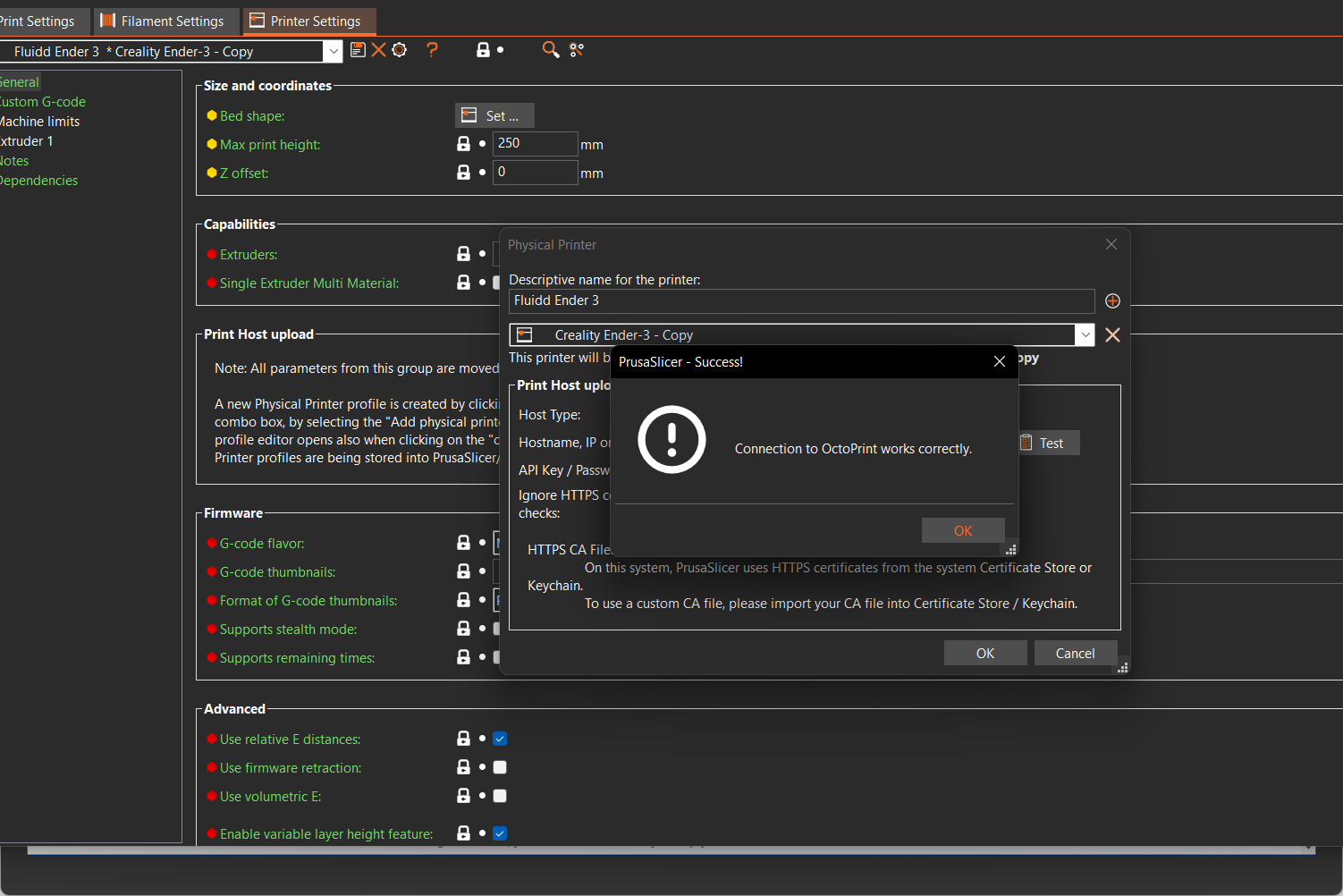Click OK in Physical Printer dialog
1343x896 pixels.
[985, 653]
